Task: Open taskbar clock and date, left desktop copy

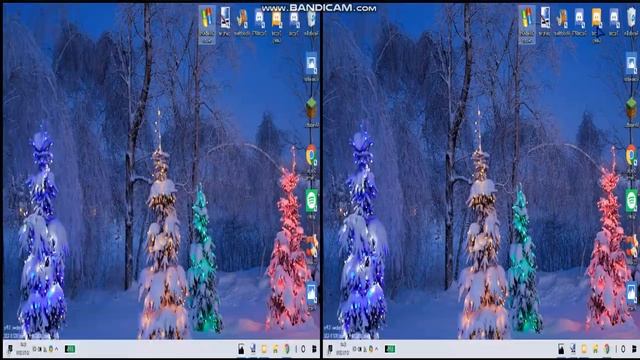Action: pos(23,349)
